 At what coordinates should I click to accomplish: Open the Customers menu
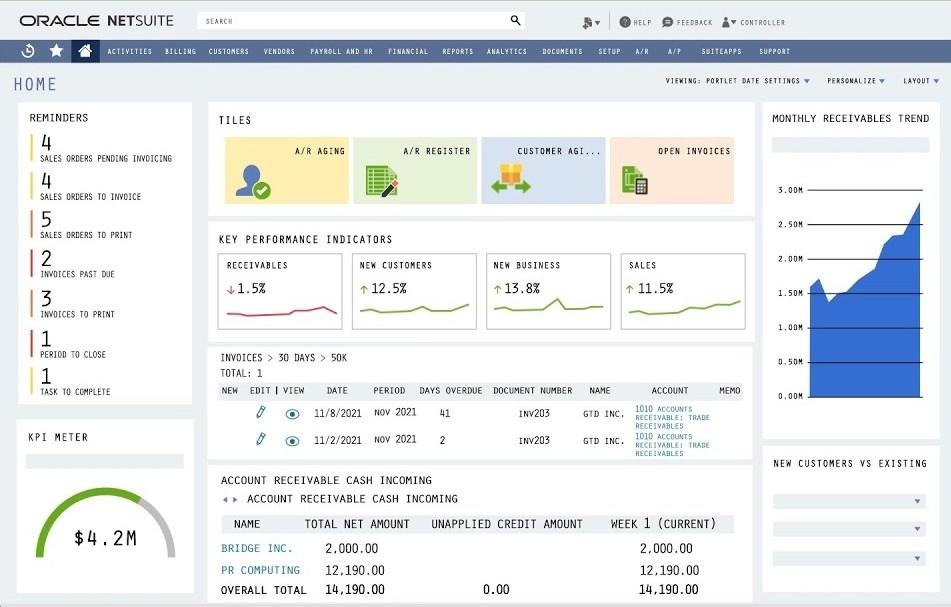point(229,52)
